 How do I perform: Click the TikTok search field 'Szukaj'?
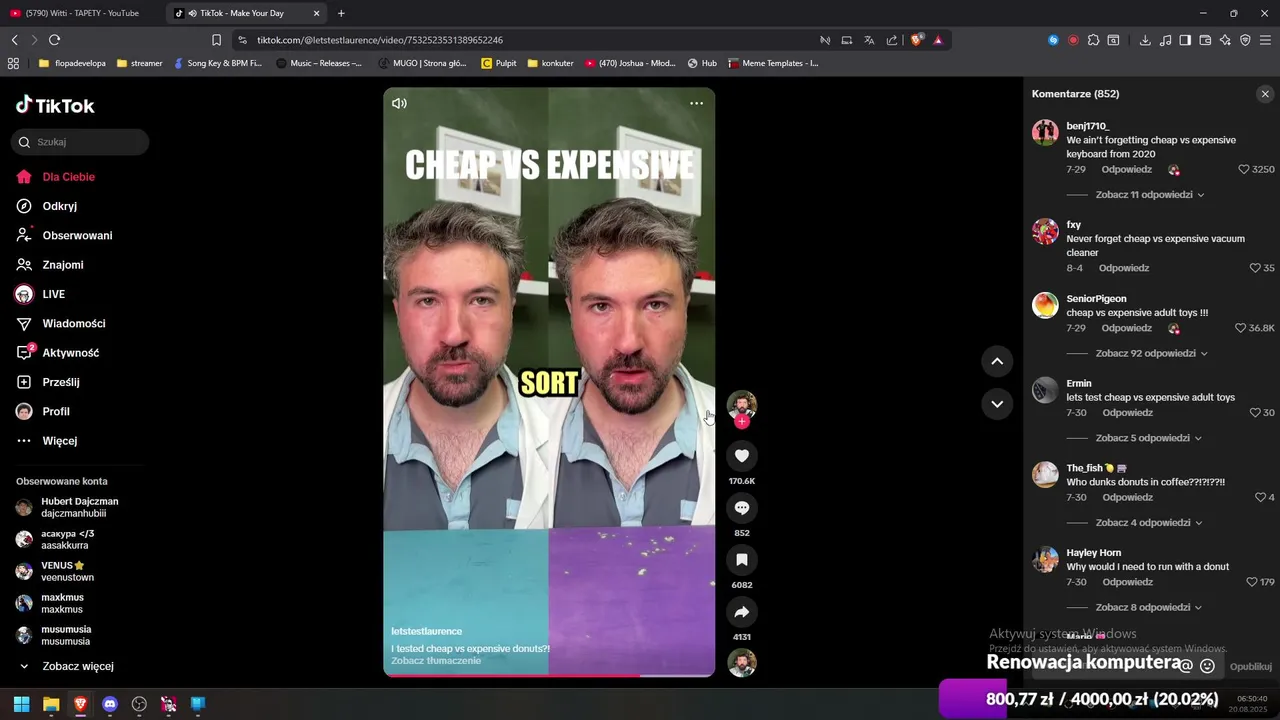[80, 142]
